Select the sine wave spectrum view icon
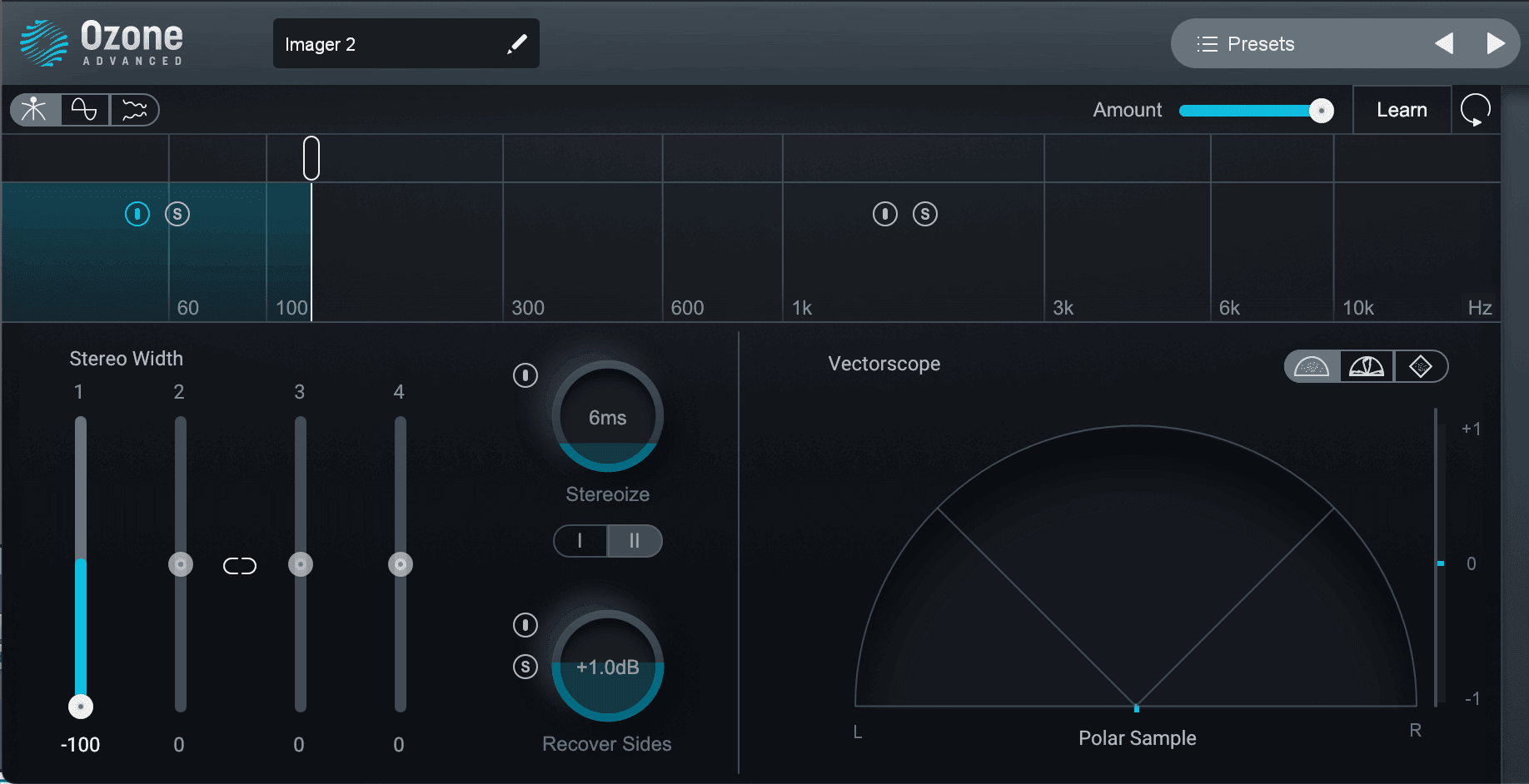 point(84,110)
